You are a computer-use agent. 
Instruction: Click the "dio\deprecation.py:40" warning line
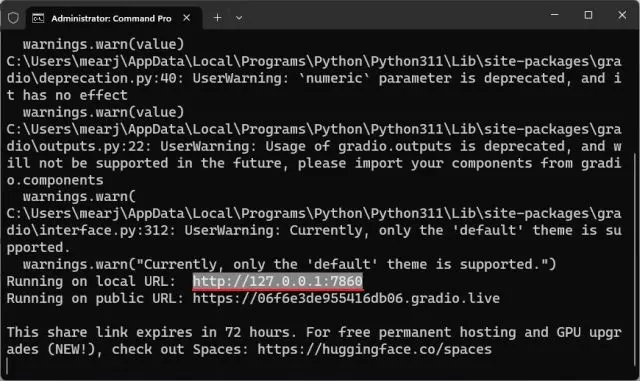(x=314, y=78)
